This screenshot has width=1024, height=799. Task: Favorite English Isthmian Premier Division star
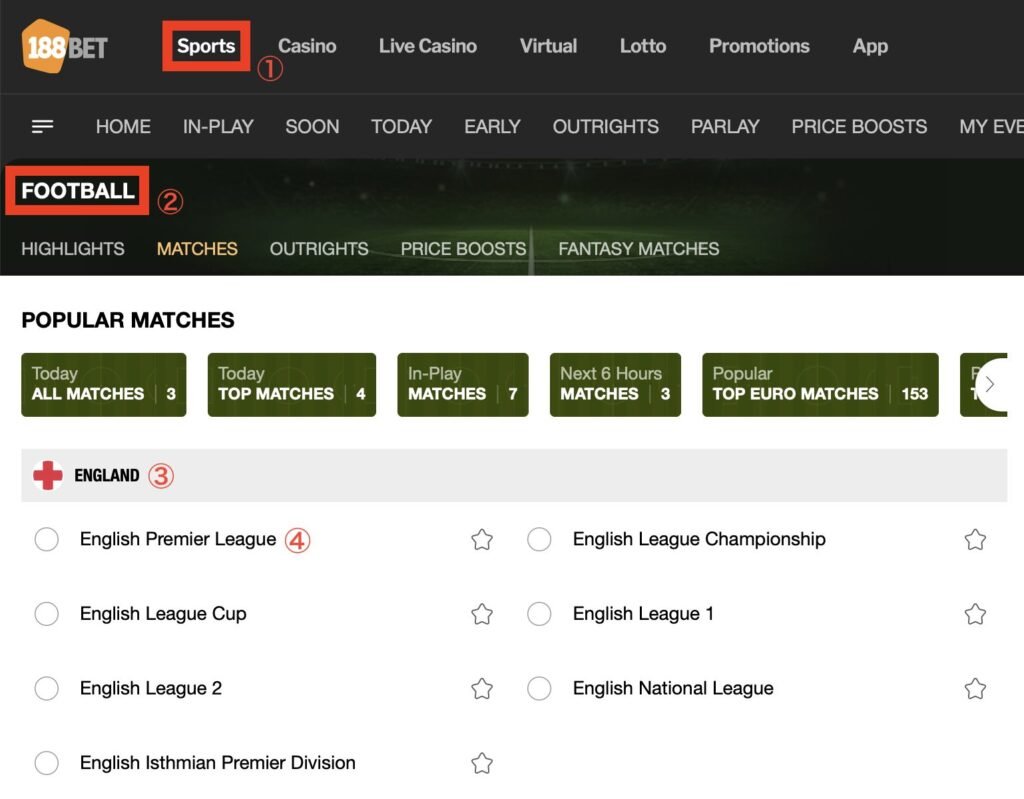[x=482, y=763]
